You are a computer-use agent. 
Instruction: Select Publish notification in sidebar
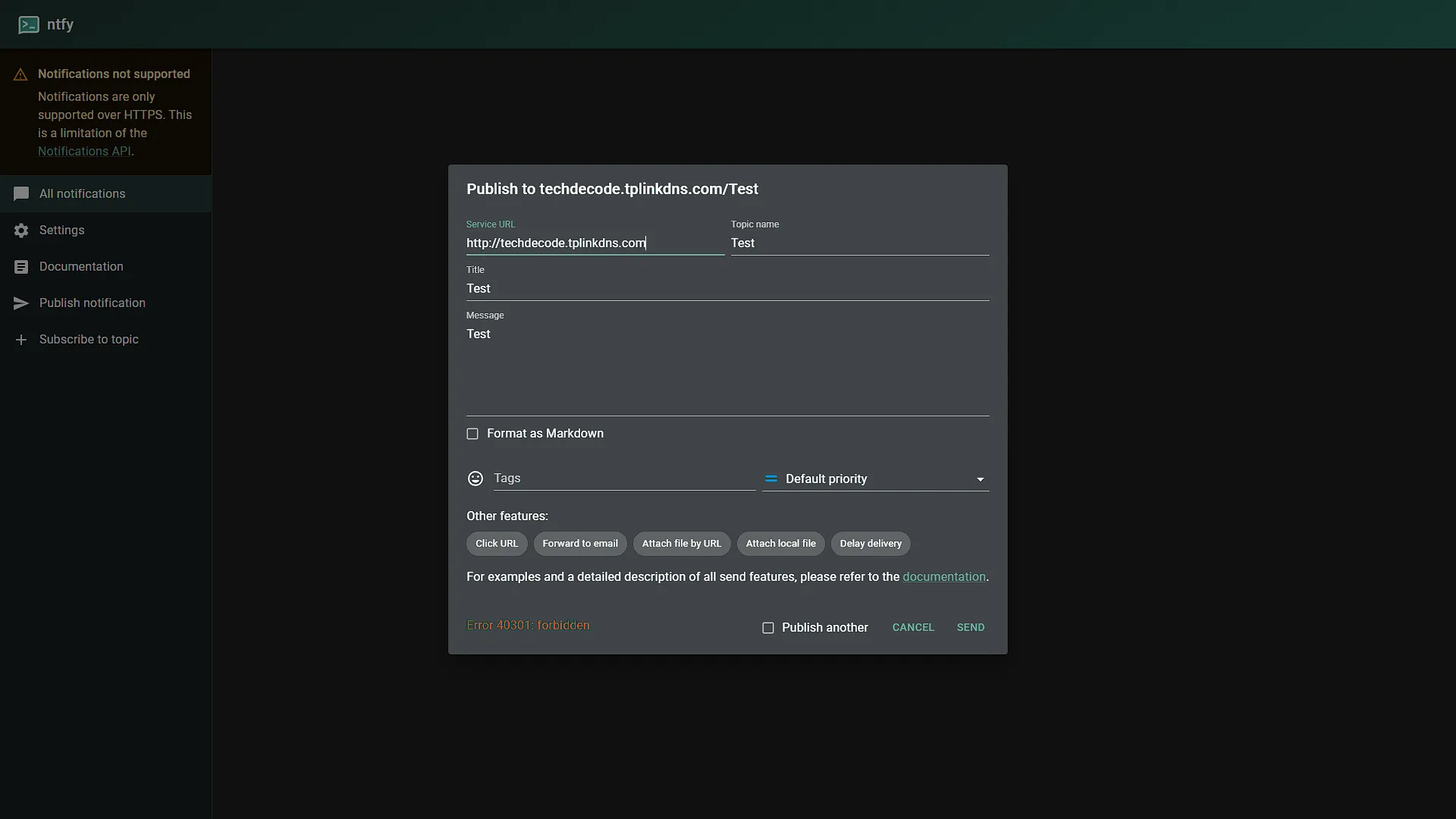click(x=105, y=303)
